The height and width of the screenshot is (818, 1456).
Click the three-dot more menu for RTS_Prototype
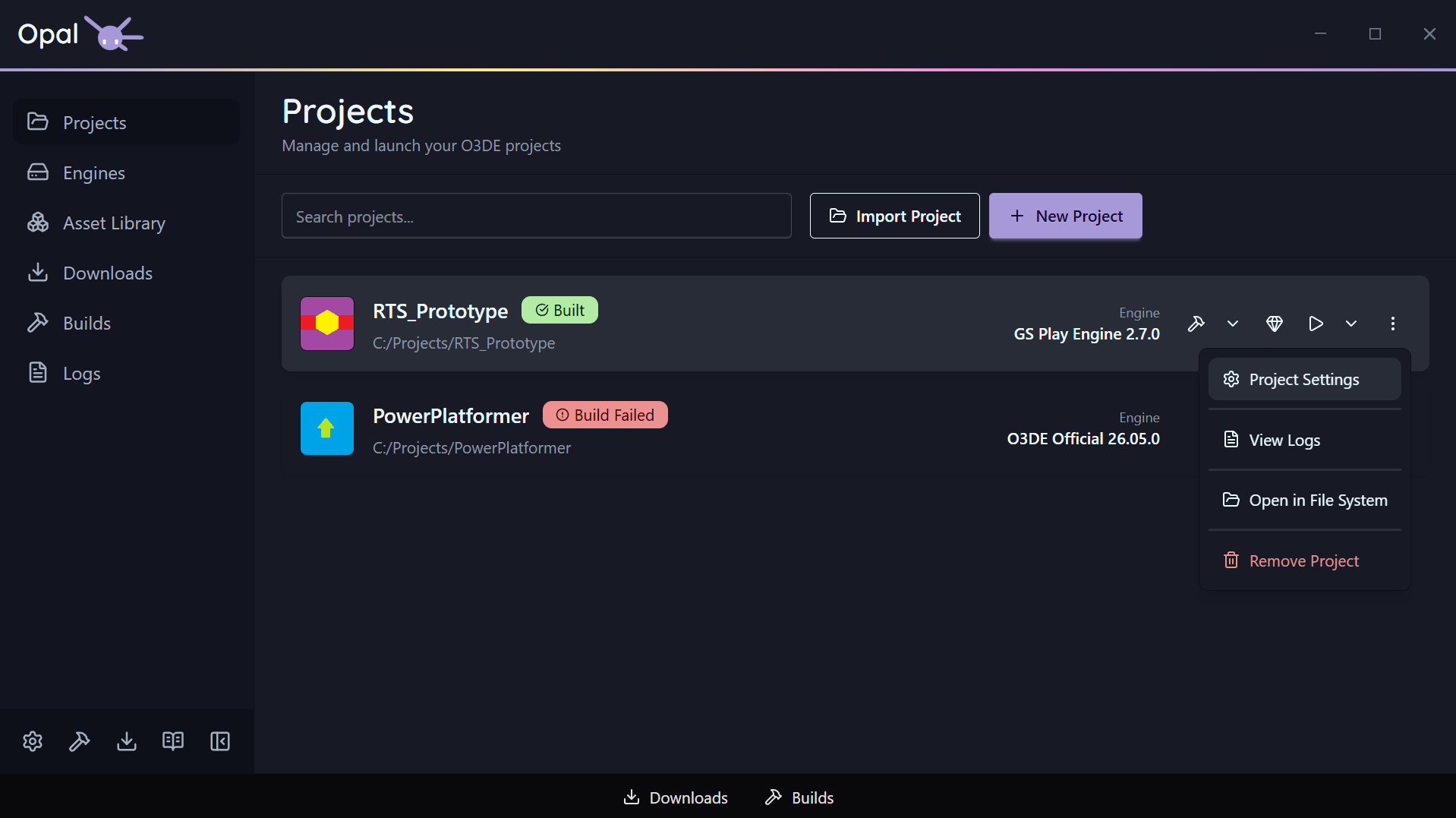point(1393,324)
